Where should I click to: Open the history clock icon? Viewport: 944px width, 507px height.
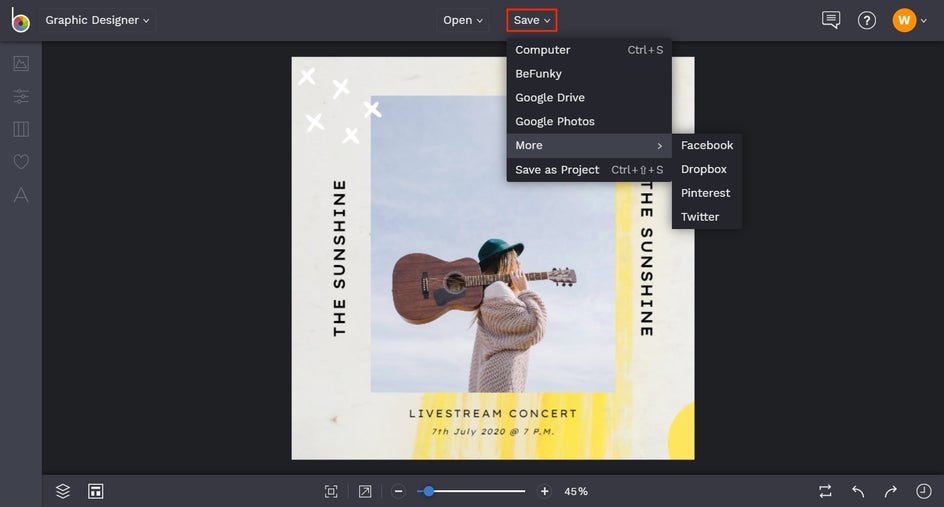click(x=924, y=491)
